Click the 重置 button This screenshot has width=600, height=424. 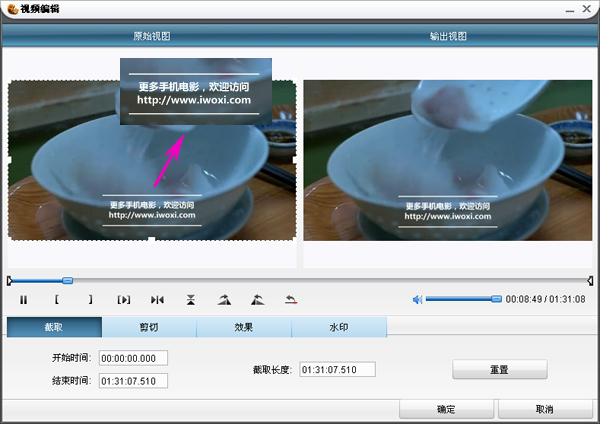[500, 369]
